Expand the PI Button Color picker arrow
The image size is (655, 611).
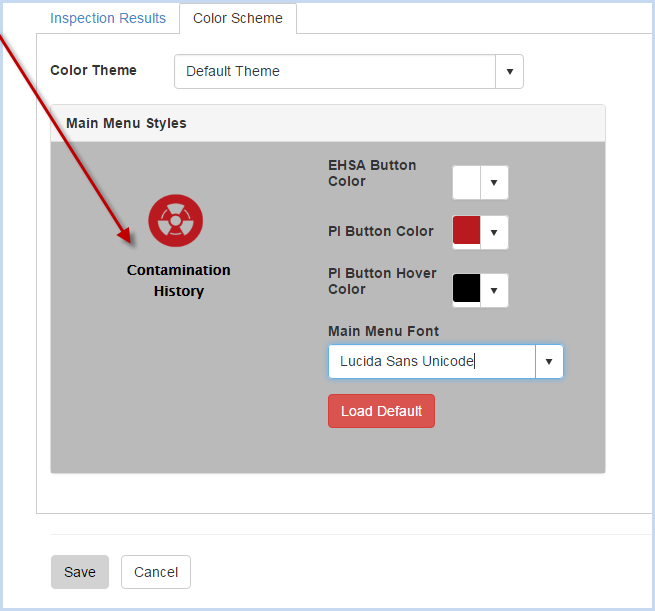coord(494,233)
